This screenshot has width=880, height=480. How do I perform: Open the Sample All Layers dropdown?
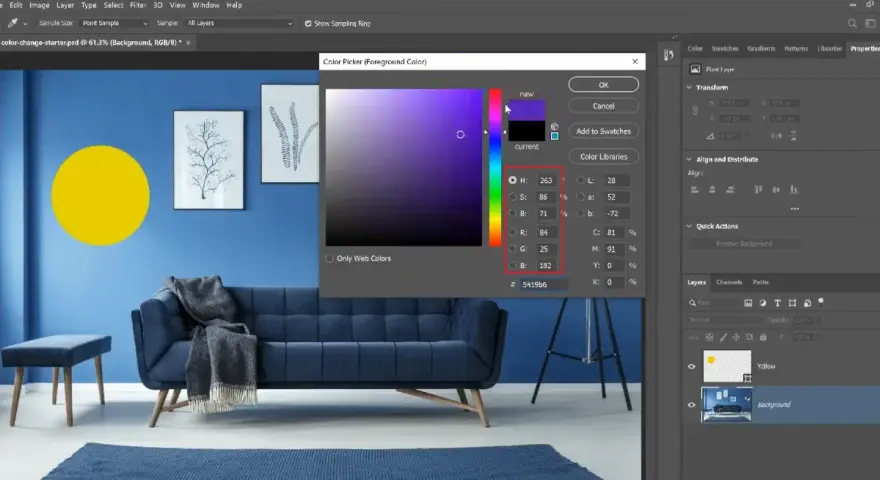pos(240,24)
